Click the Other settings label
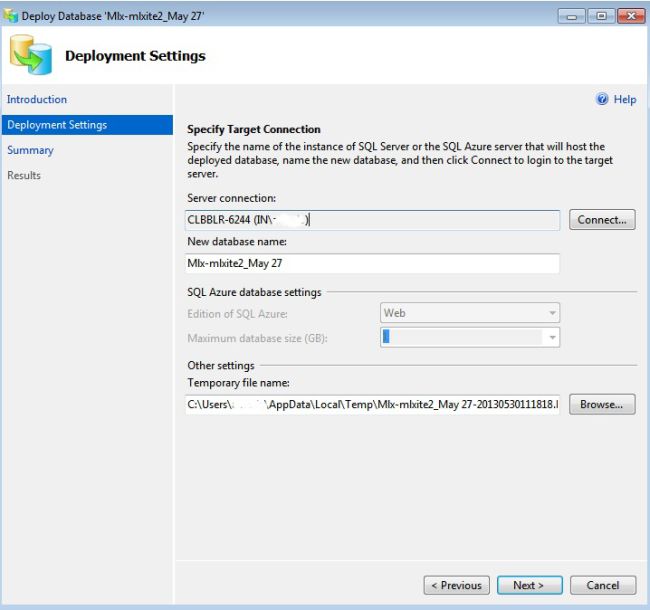 click(x=221, y=366)
